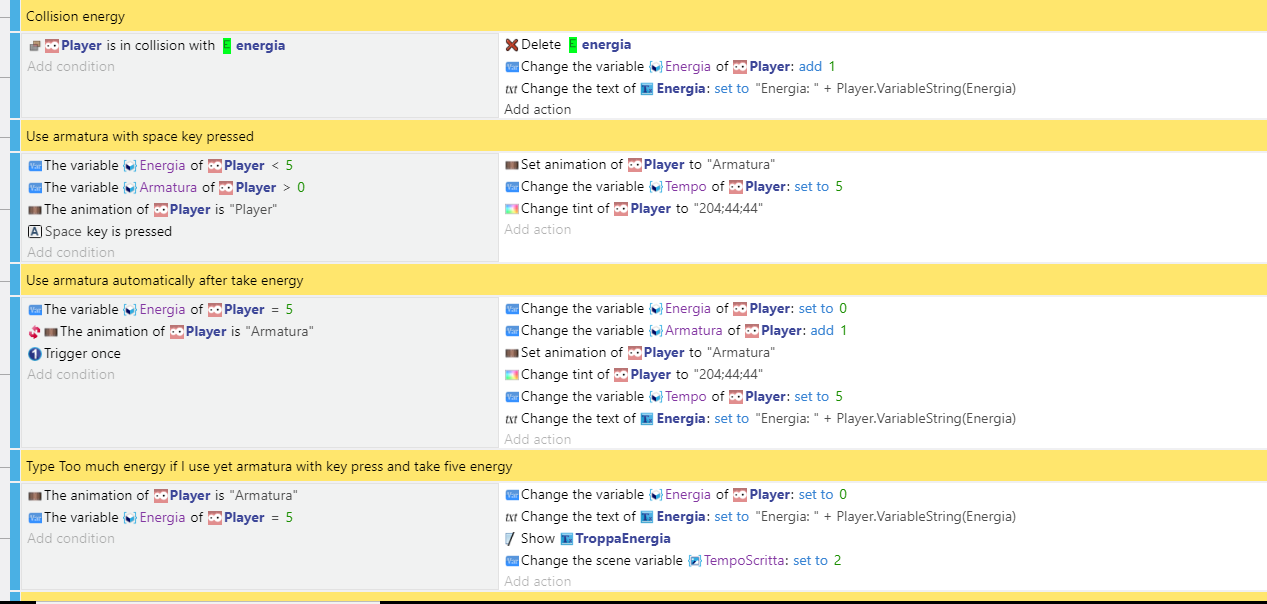This screenshot has height=604, width=1267.
Task: Click the energia object icon in Delete action
Action: tap(573, 45)
